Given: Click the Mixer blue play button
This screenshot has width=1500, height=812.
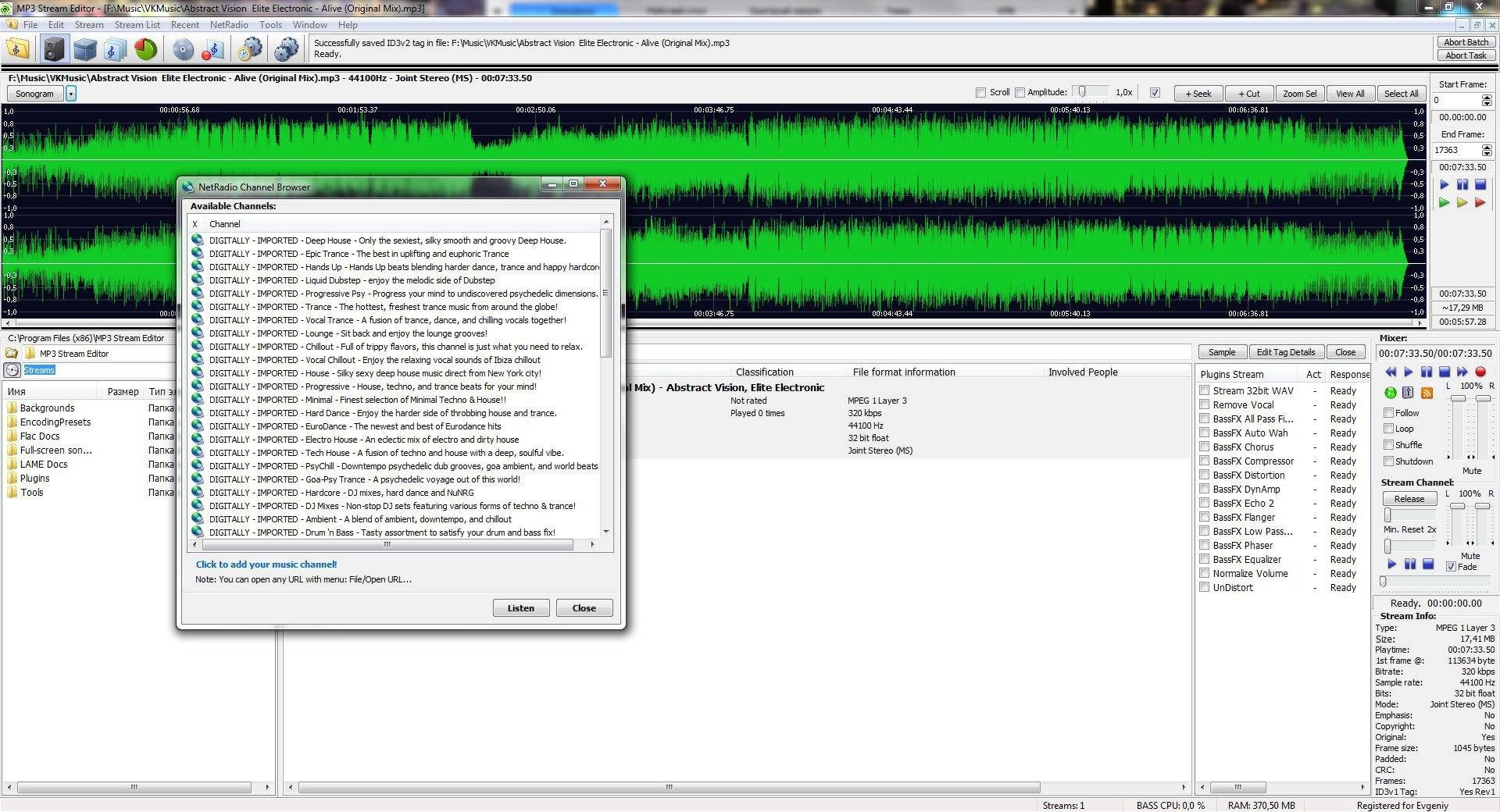Looking at the screenshot, I should tap(1409, 372).
